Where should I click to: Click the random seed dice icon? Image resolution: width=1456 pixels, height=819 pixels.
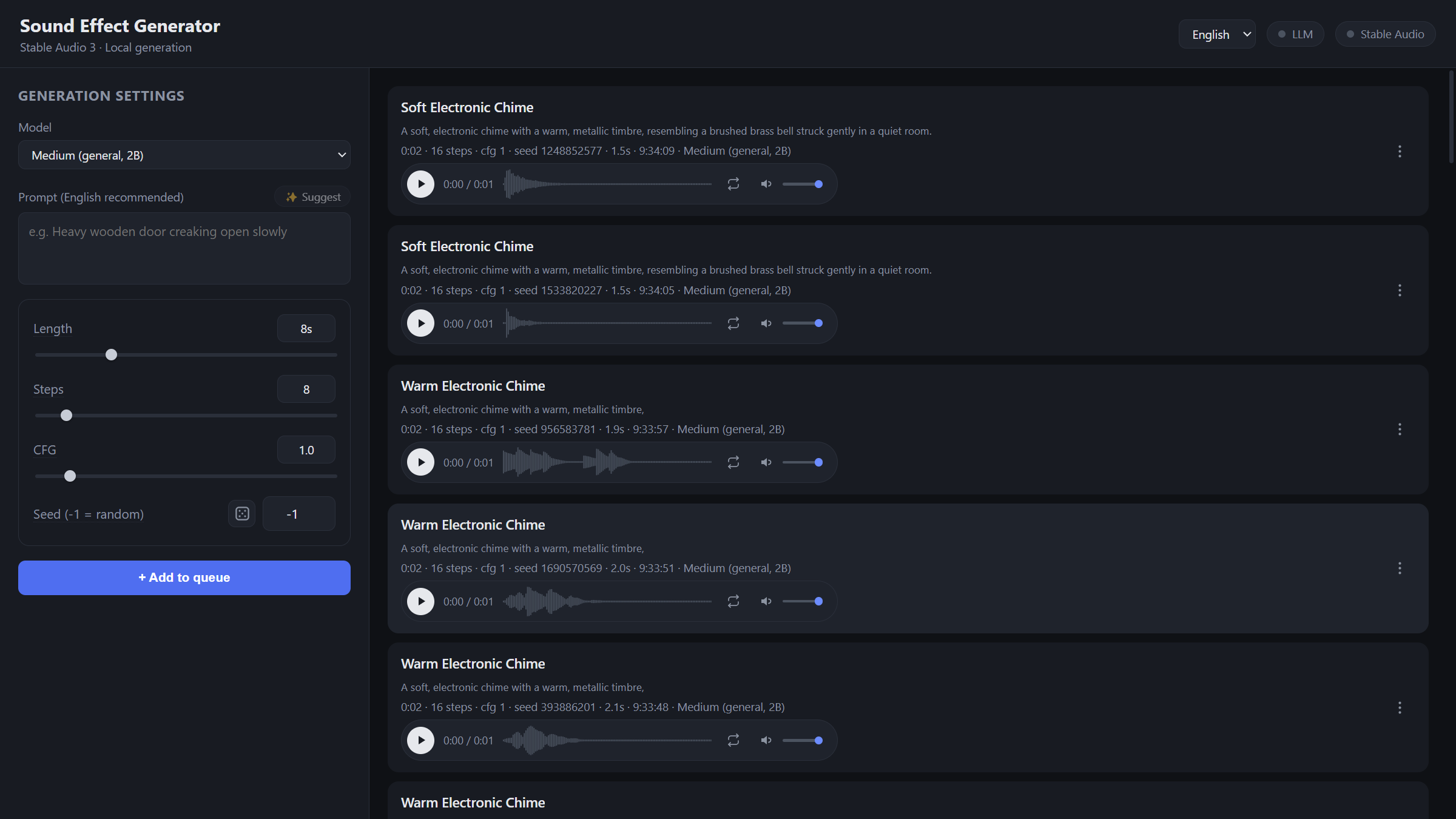pyautogui.click(x=242, y=514)
